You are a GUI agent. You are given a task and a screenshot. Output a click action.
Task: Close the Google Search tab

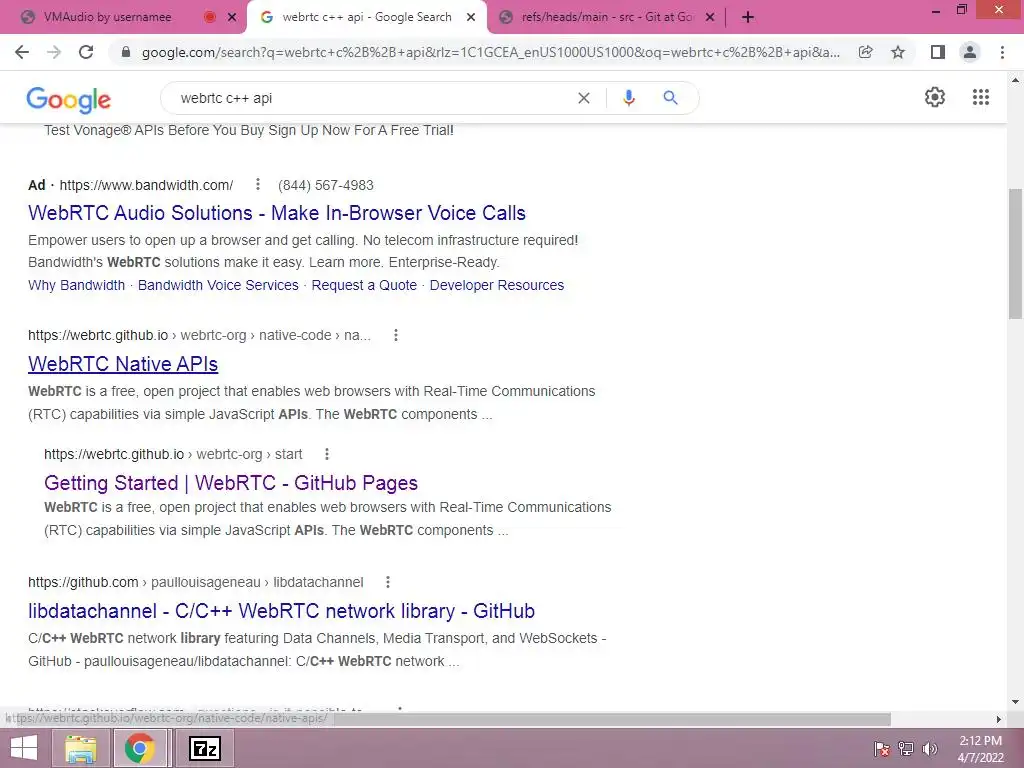(471, 18)
